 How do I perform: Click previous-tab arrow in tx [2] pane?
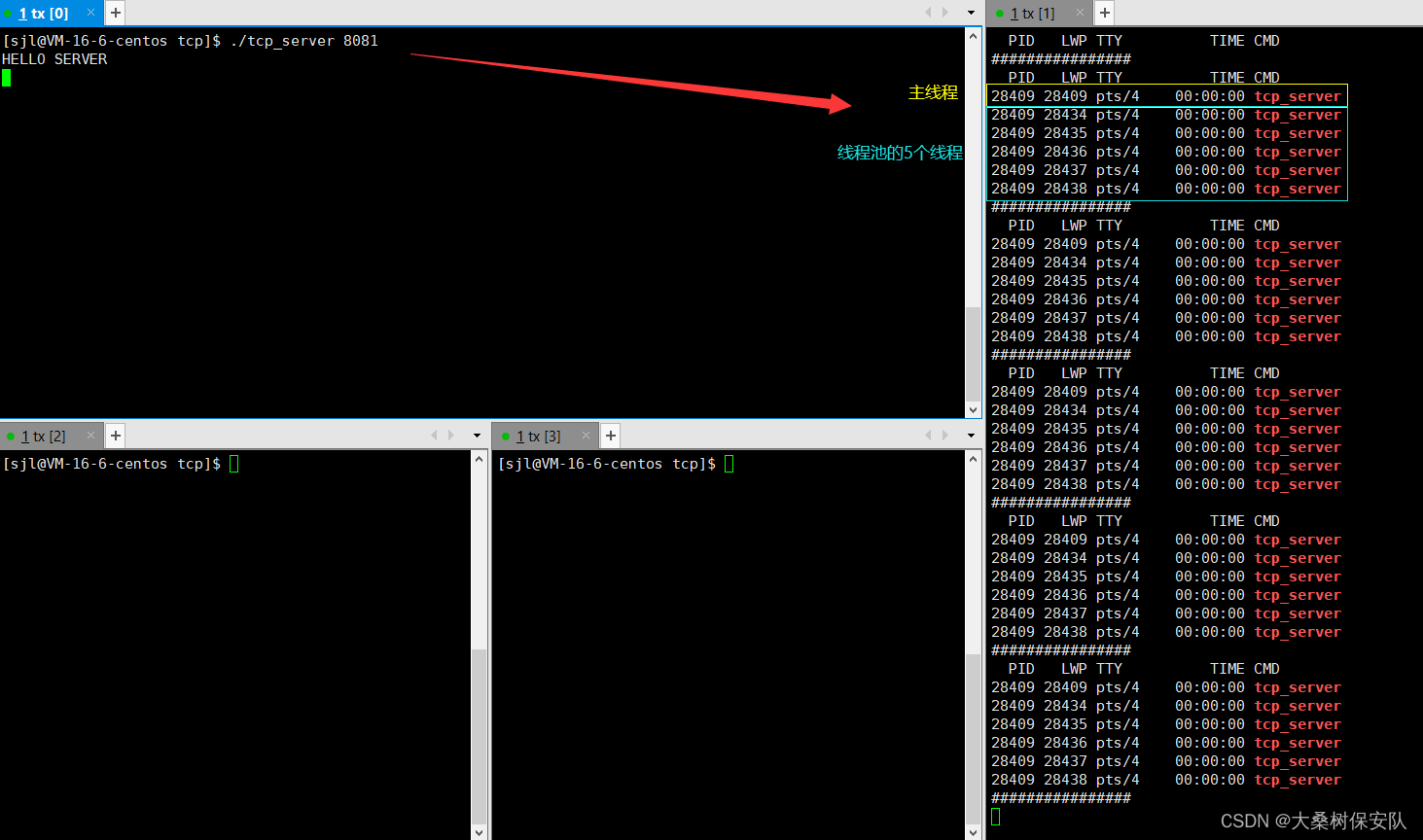(434, 436)
